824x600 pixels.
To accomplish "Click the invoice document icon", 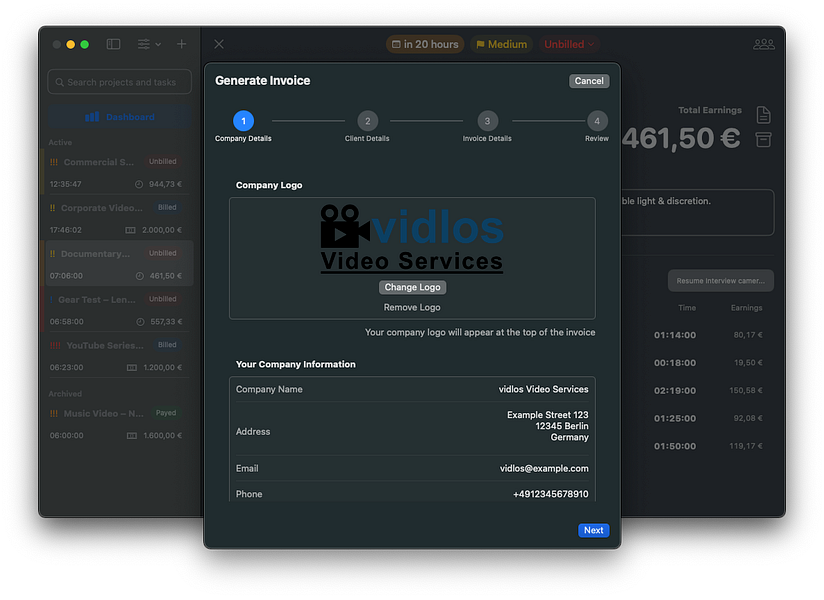I will pos(764,115).
